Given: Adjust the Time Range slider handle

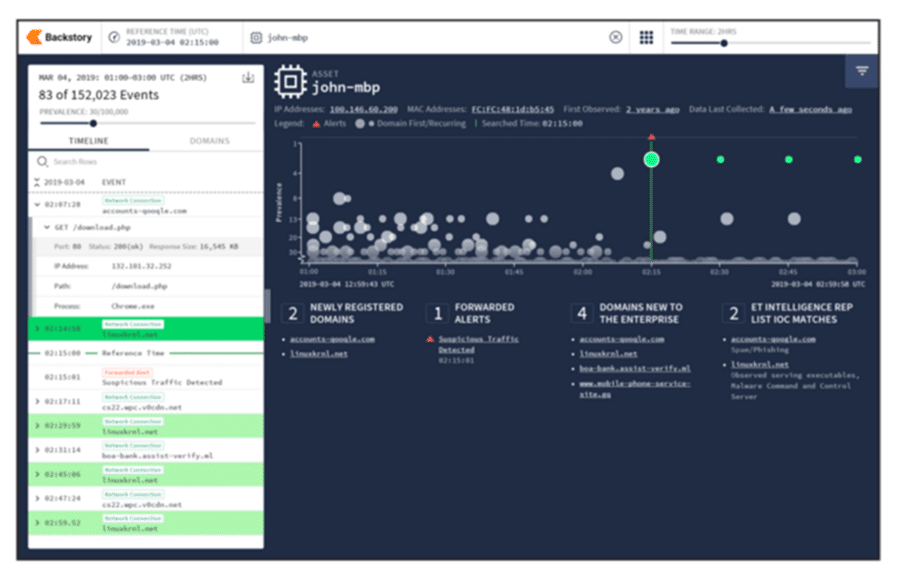Looking at the screenshot, I should point(724,43).
